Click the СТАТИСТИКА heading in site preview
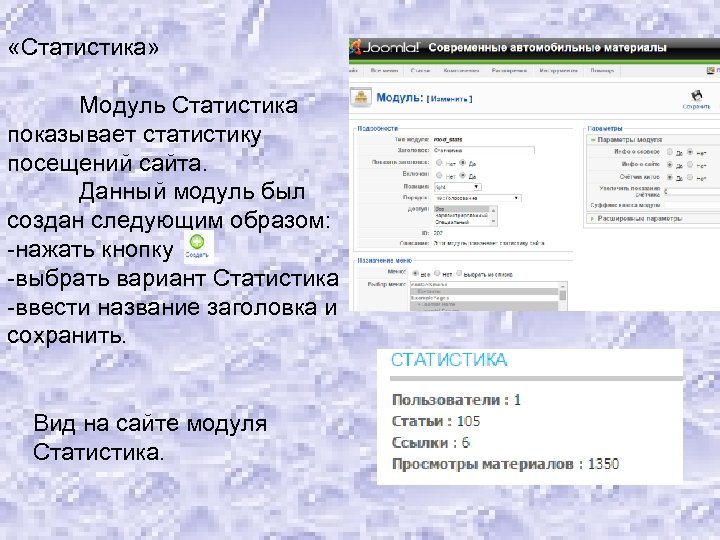Image resolution: width=720 pixels, height=540 pixels. click(449, 360)
